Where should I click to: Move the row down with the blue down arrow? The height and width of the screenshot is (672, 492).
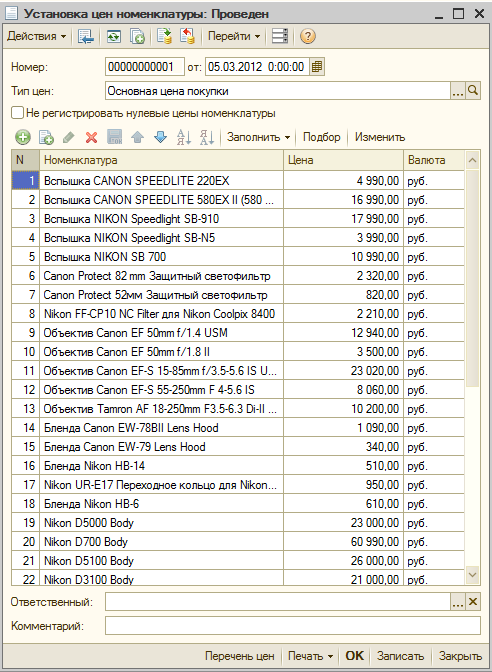pos(160,138)
